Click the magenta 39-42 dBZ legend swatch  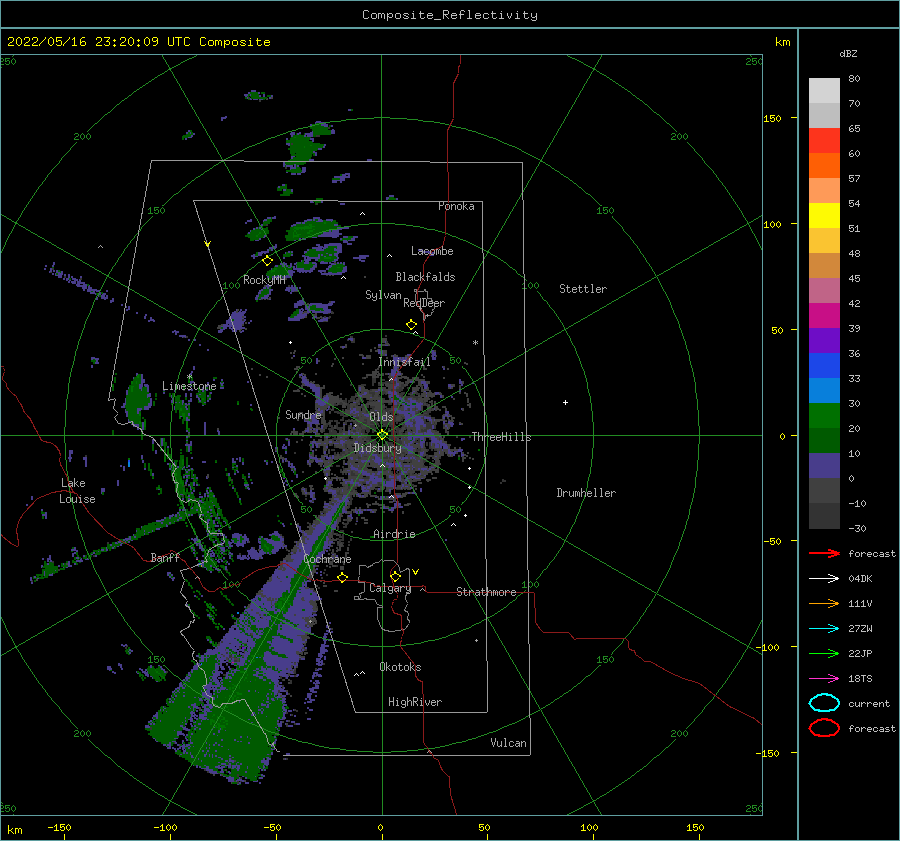[824, 315]
